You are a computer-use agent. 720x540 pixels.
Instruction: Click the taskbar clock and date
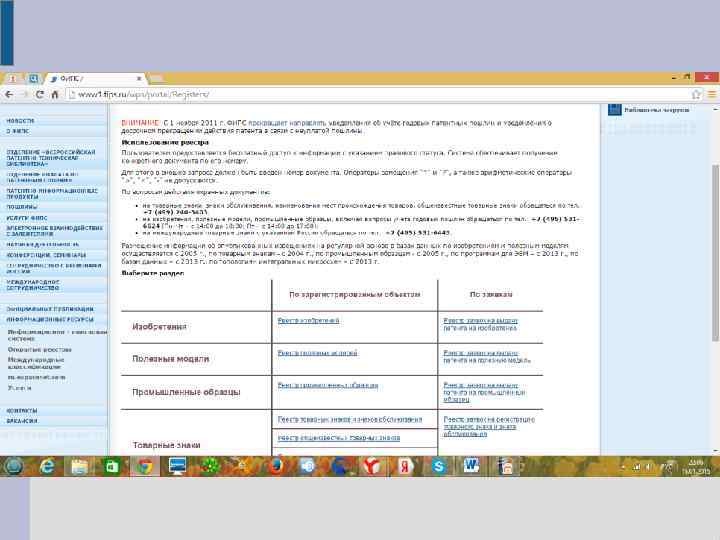click(696, 467)
